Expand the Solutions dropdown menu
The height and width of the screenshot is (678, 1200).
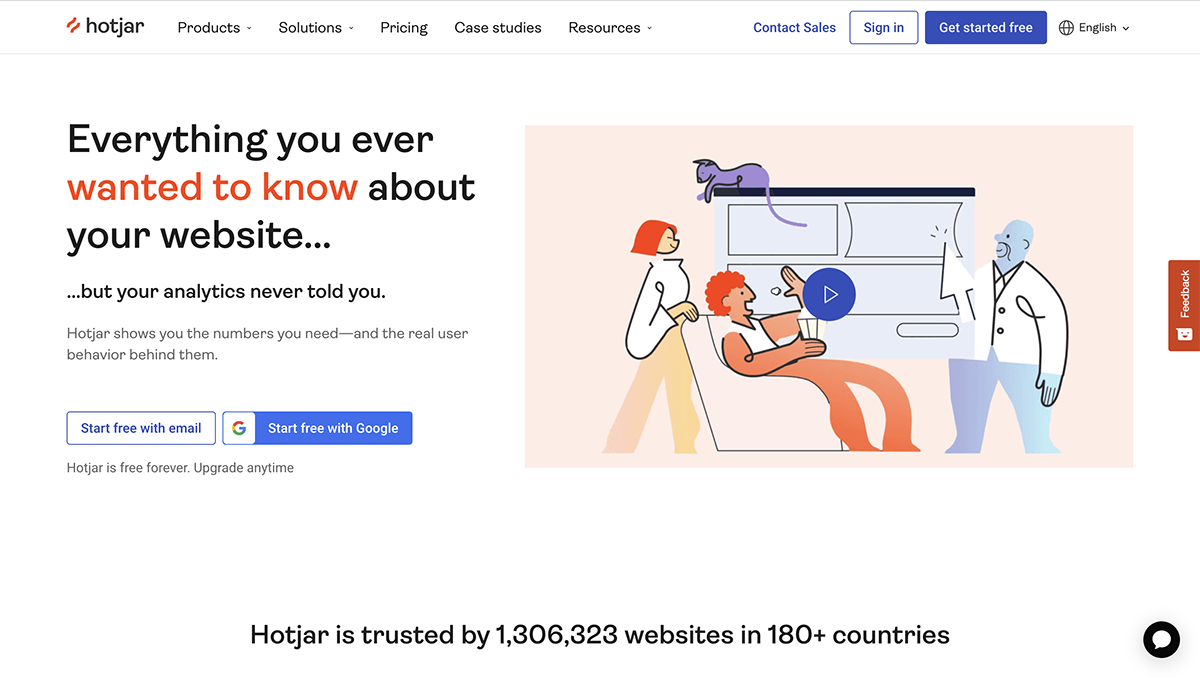click(316, 28)
